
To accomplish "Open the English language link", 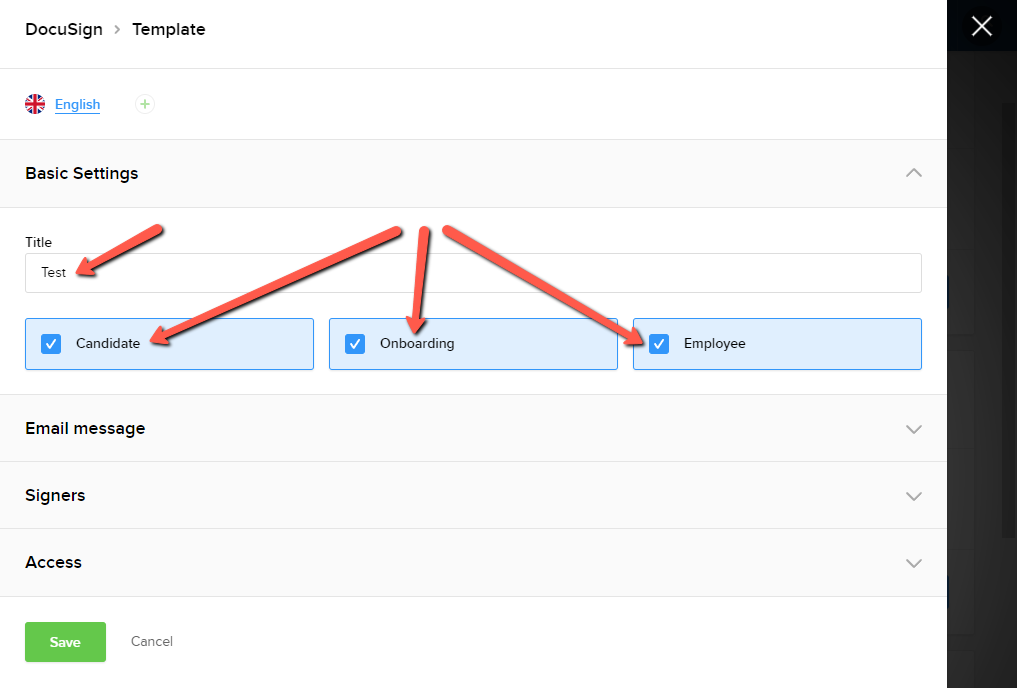I will pyautogui.click(x=77, y=104).
